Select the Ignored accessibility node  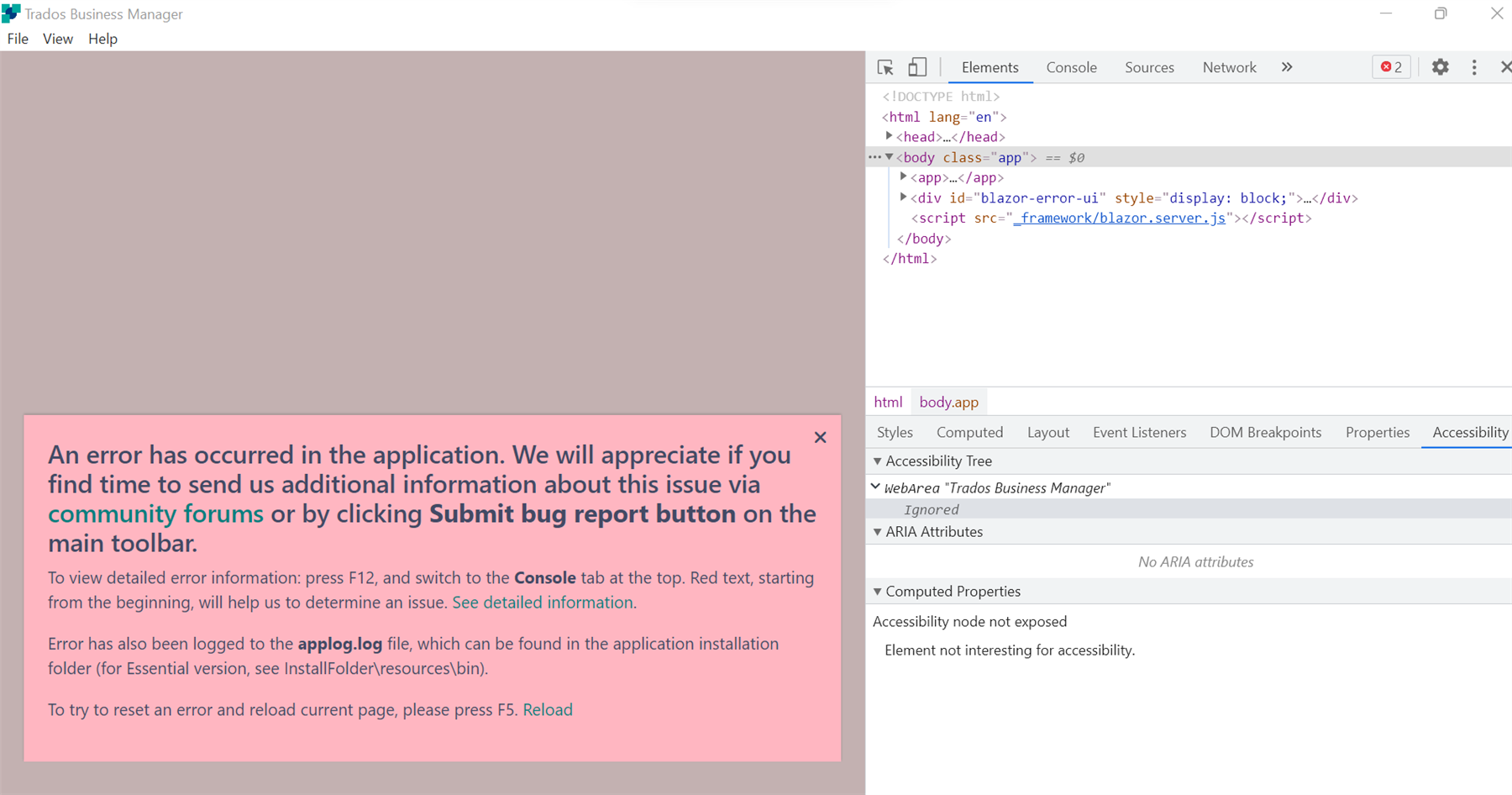coord(932,509)
